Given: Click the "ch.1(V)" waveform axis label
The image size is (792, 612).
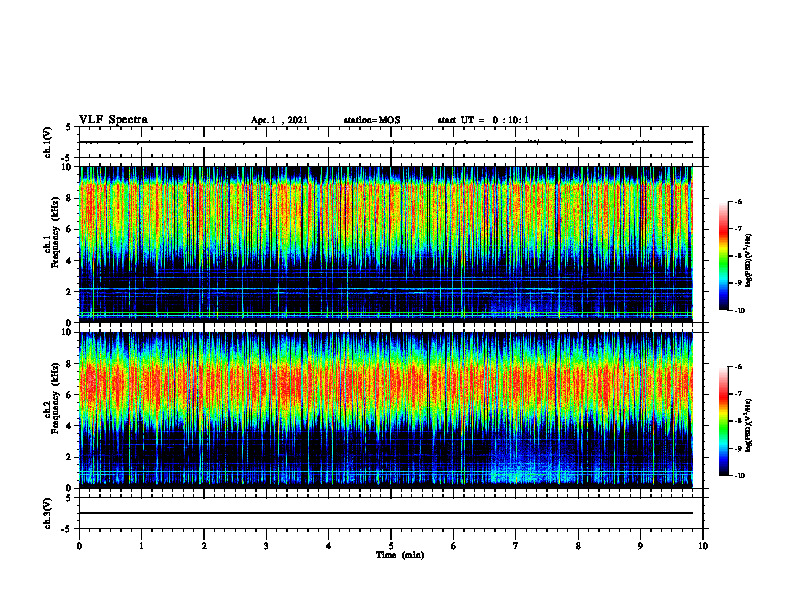Looking at the screenshot, I should (48, 142).
